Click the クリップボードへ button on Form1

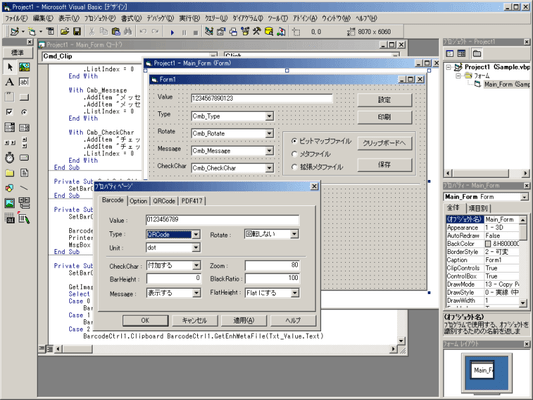point(384,143)
